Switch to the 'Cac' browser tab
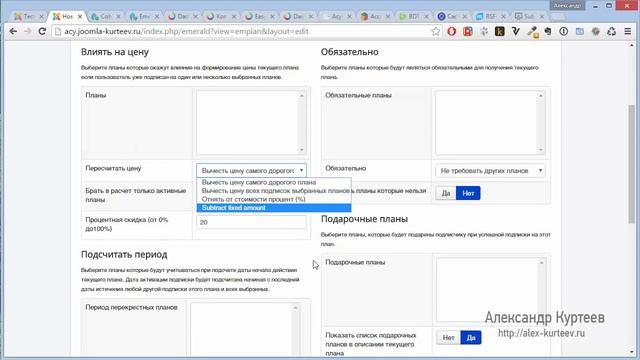The height and width of the screenshot is (360, 640). [x=452, y=16]
